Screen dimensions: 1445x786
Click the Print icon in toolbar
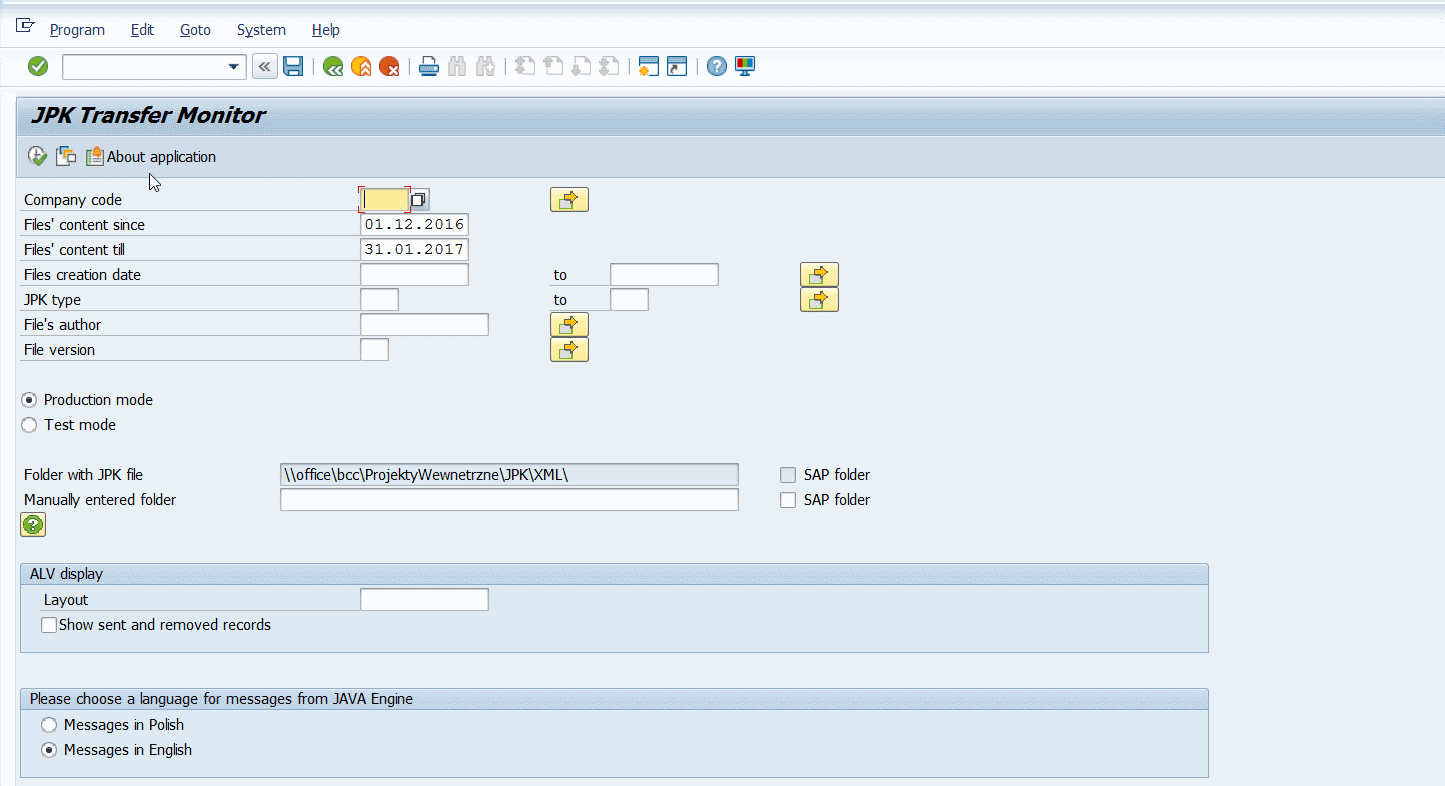click(429, 67)
